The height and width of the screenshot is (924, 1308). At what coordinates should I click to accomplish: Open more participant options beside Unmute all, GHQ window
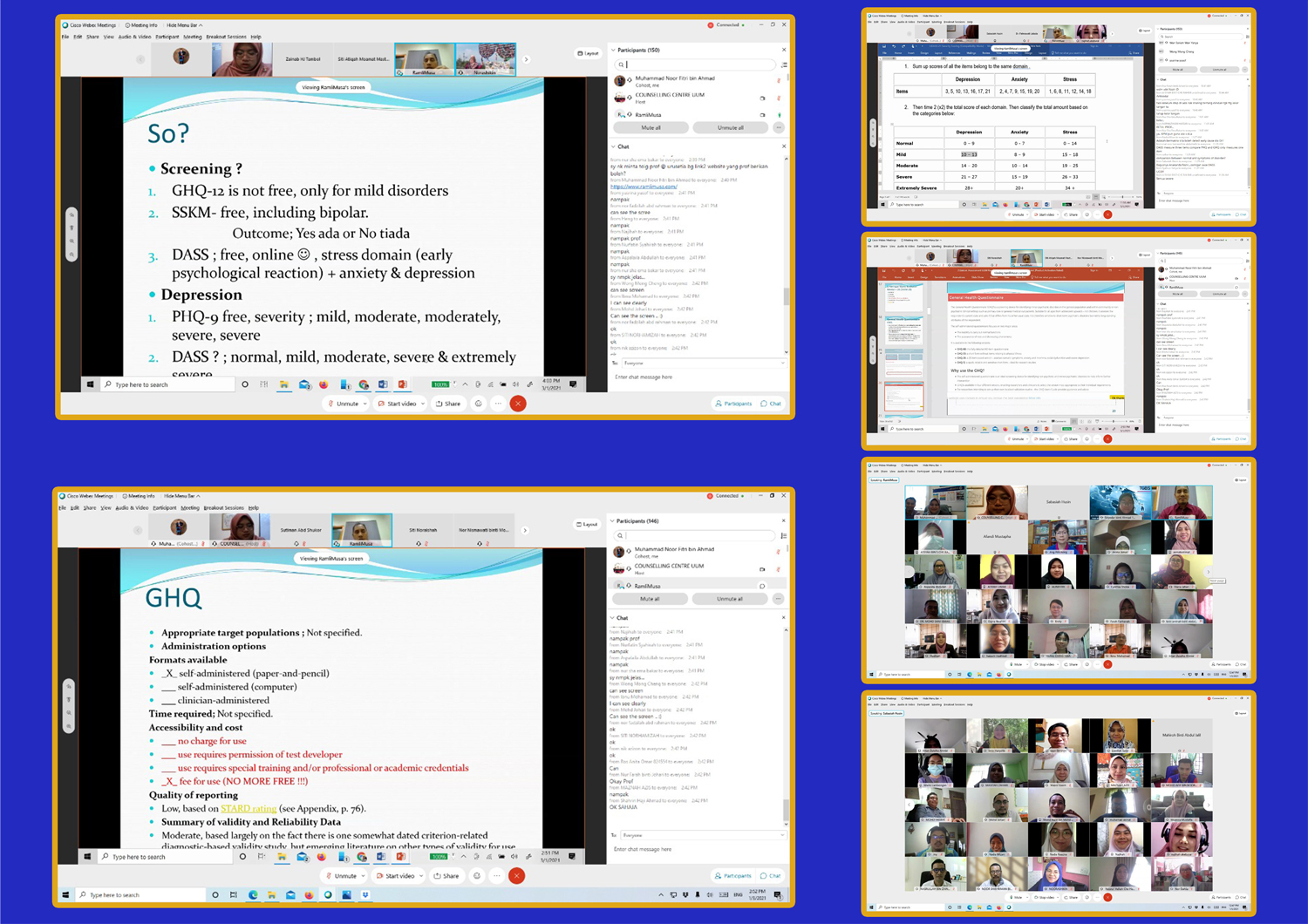(x=778, y=599)
